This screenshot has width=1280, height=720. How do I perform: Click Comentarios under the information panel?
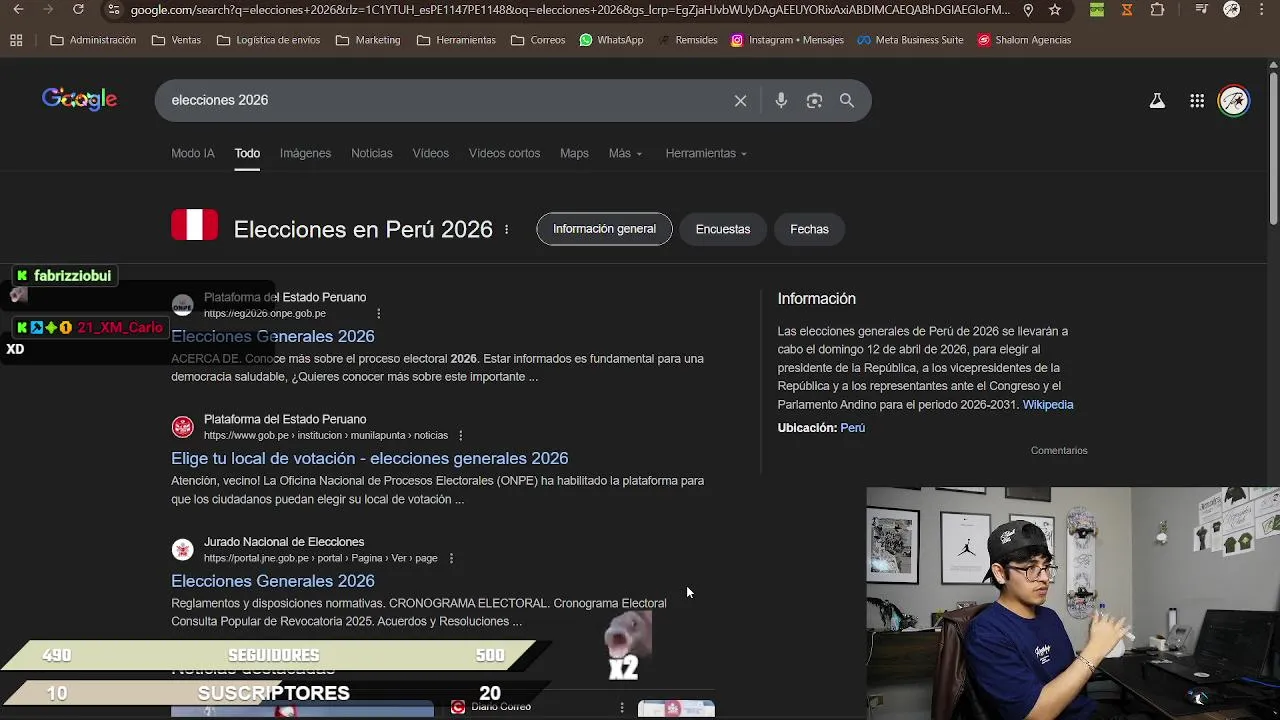[x=1059, y=450]
